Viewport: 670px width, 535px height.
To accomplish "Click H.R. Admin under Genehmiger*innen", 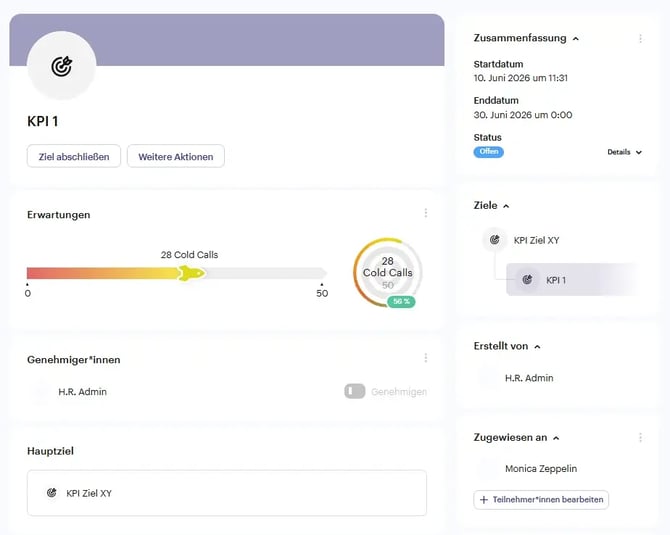I will pyautogui.click(x=82, y=391).
